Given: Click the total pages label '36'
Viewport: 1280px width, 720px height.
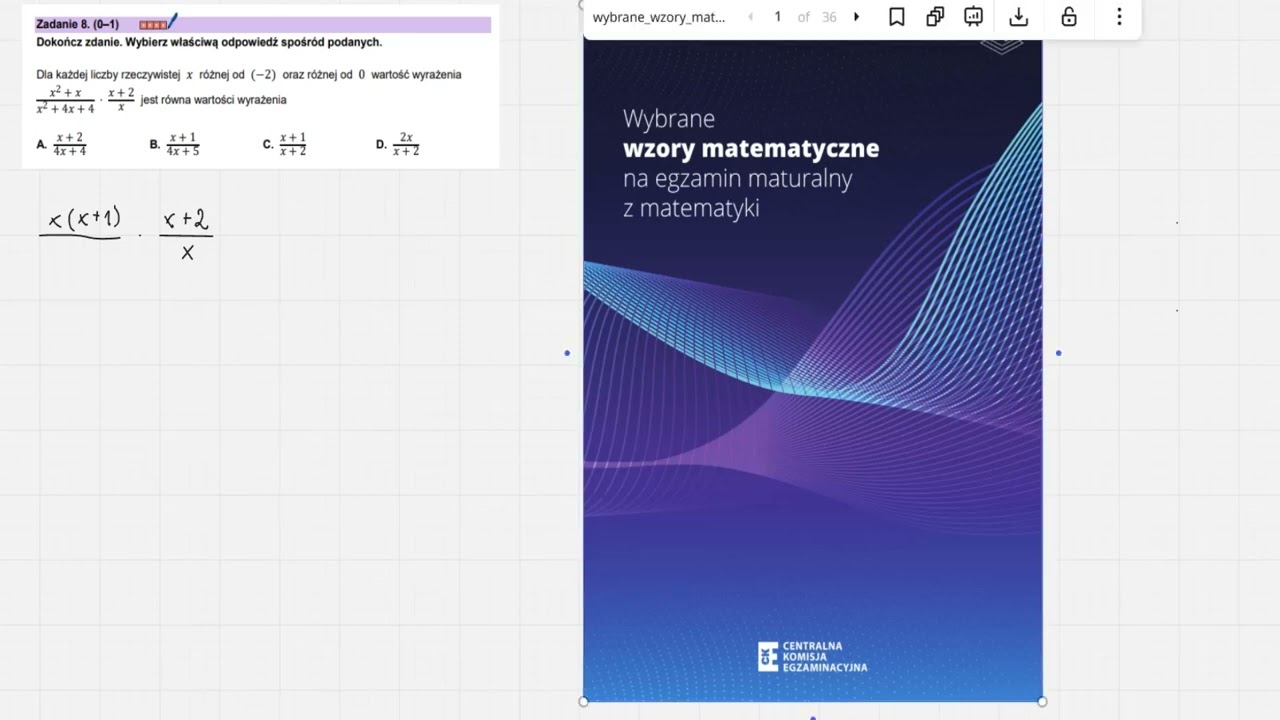Looking at the screenshot, I should [x=829, y=17].
